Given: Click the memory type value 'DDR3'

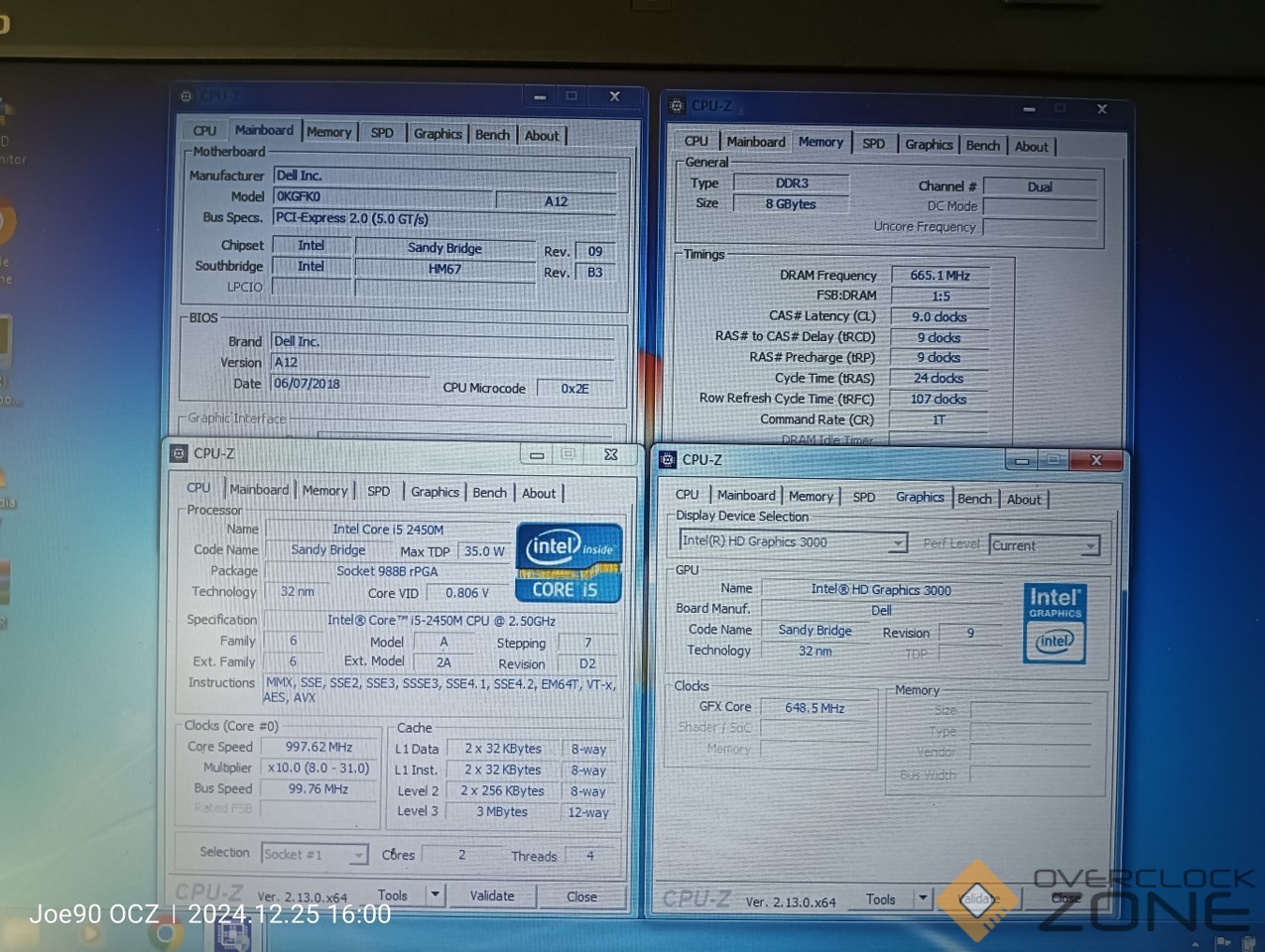Looking at the screenshot, I should click(x=792, y=182).
